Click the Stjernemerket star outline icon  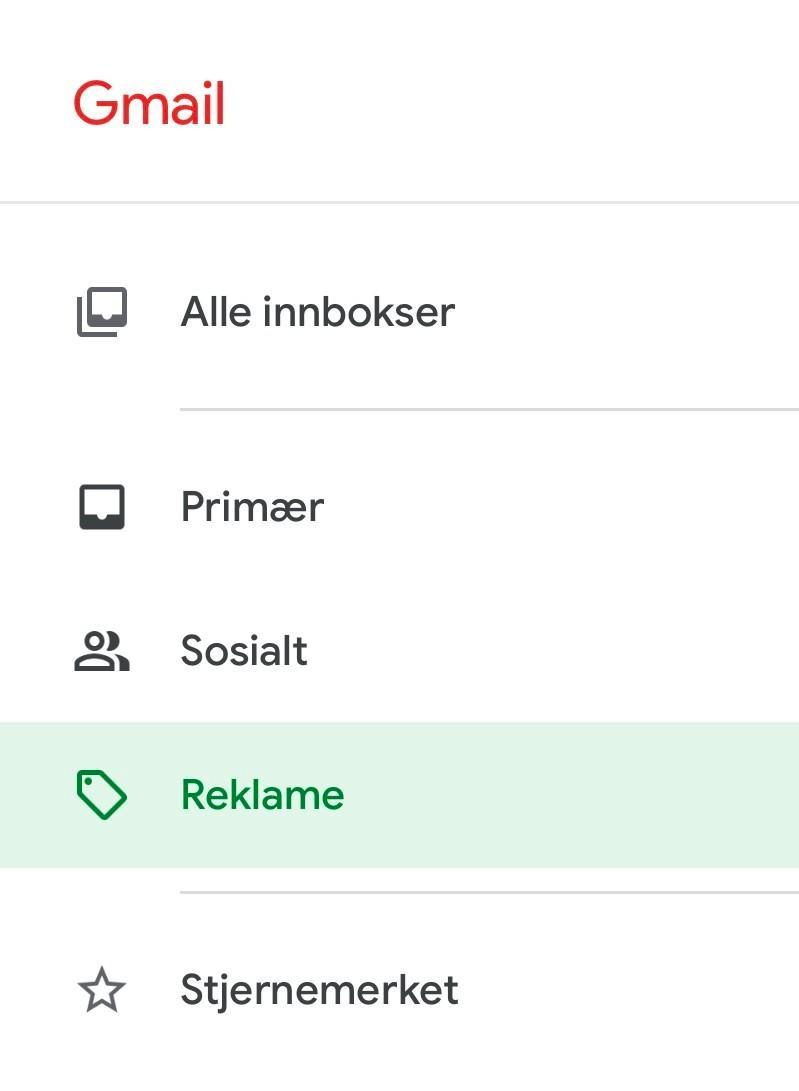[x=102, y=990]
